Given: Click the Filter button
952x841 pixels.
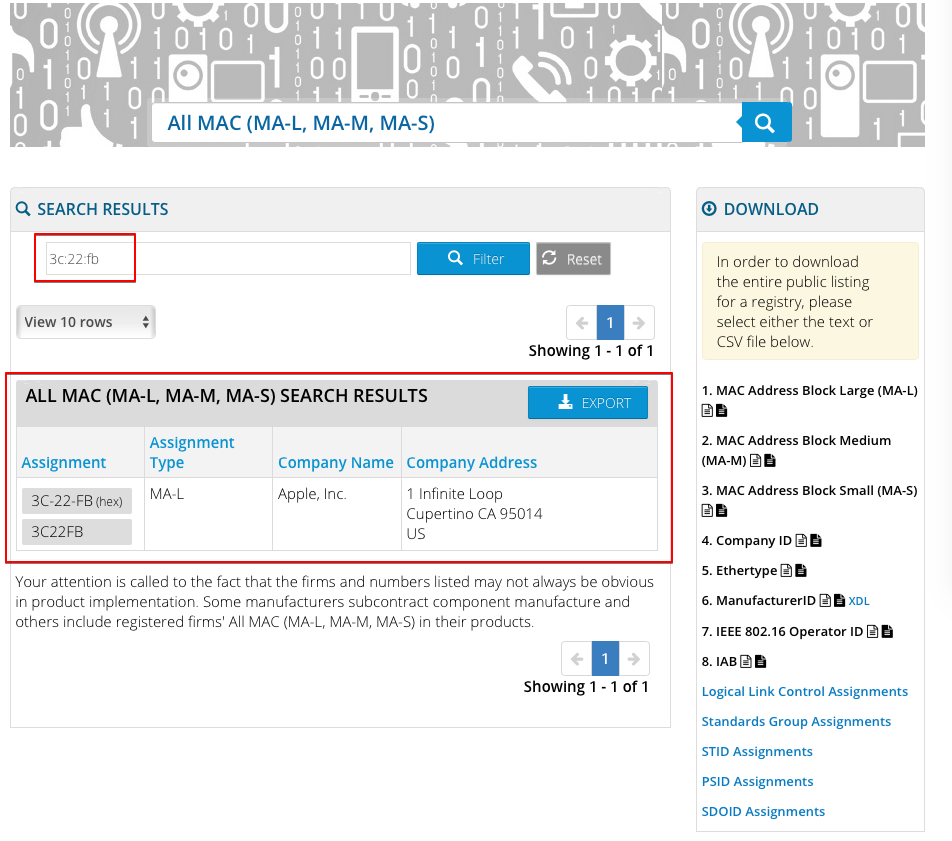Looking at the screenshot, I should click(x=473, y=259).
